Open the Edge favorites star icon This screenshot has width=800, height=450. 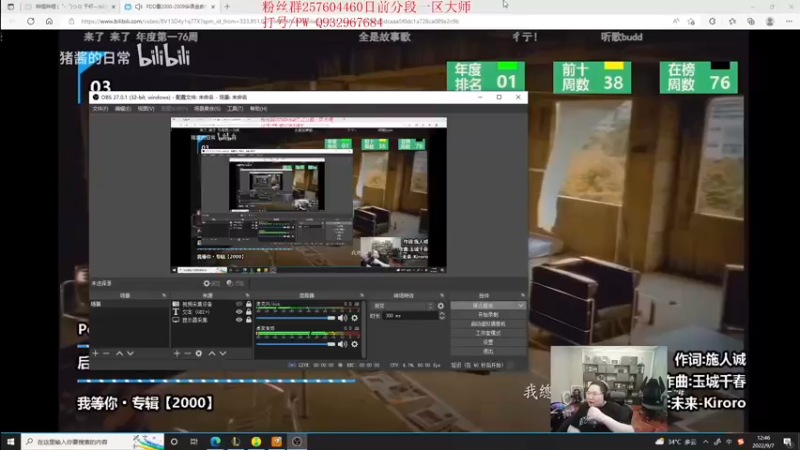[x=732, y=21]
